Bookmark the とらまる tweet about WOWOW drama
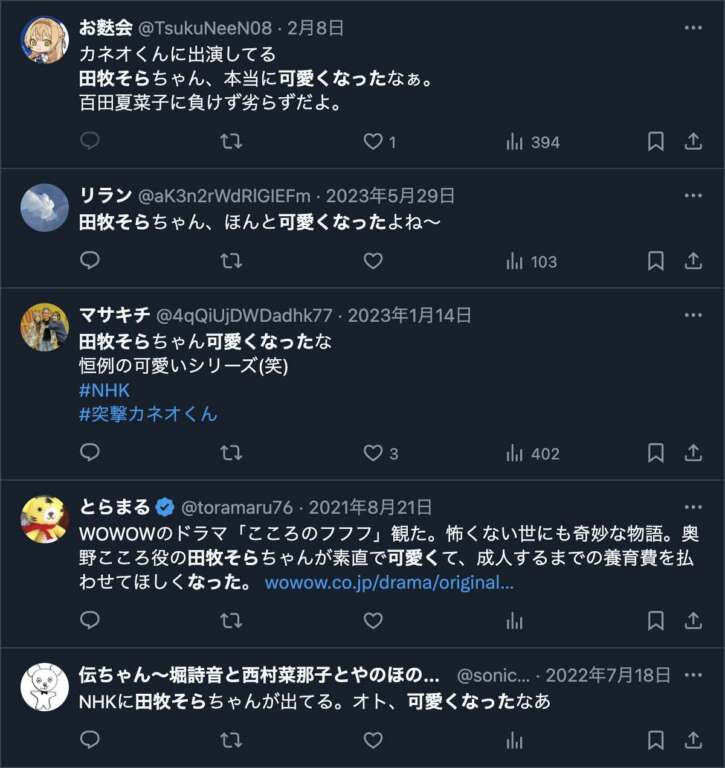Image resolution: width=725 pixels, height=768 pixels. tap(656, 621)
